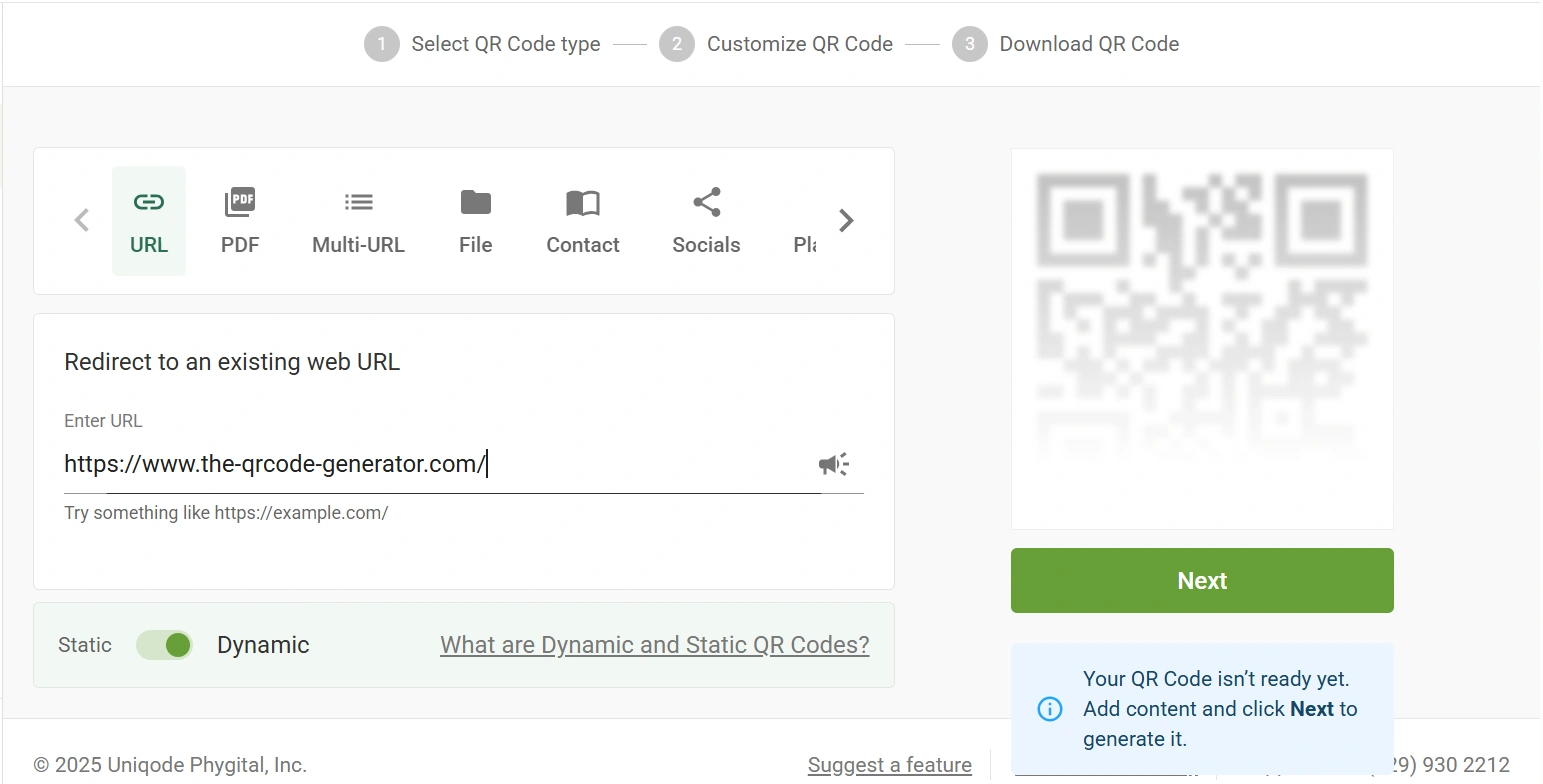Select the URL QR code type
The width and height of the screenshot is (1543, 784).
pos(149,221)
